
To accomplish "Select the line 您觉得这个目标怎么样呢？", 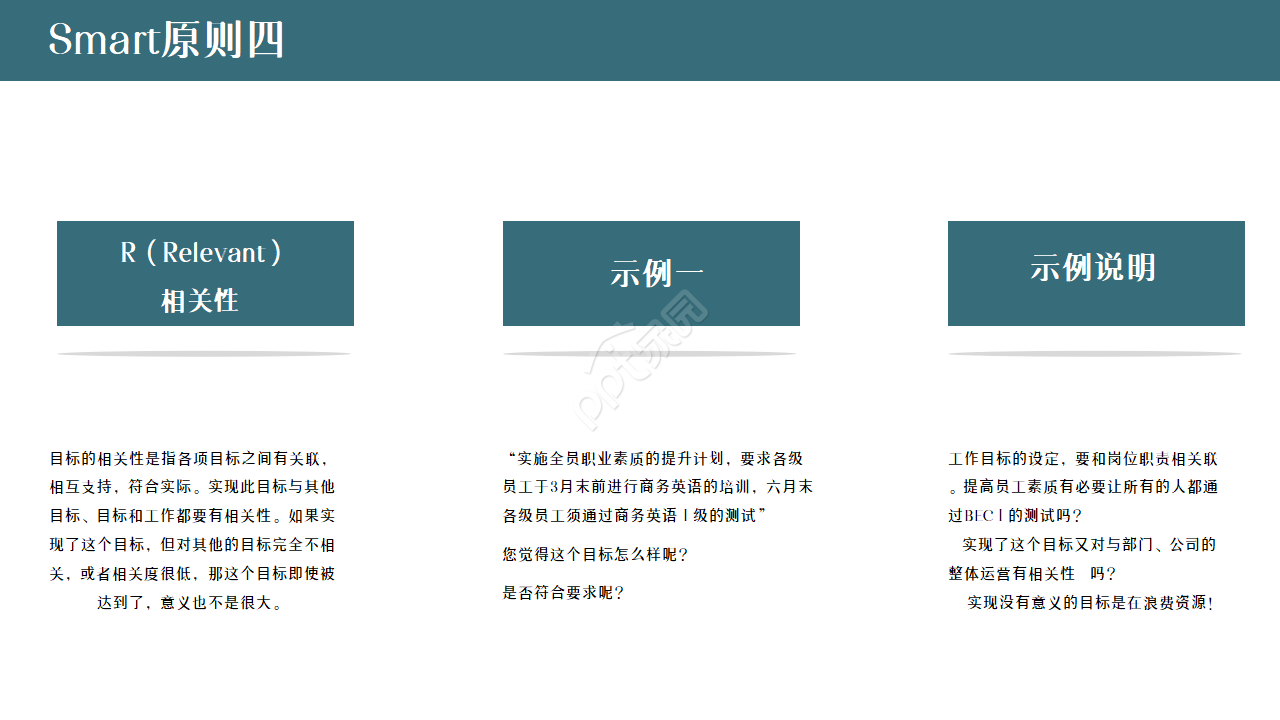I will [594, 554].
